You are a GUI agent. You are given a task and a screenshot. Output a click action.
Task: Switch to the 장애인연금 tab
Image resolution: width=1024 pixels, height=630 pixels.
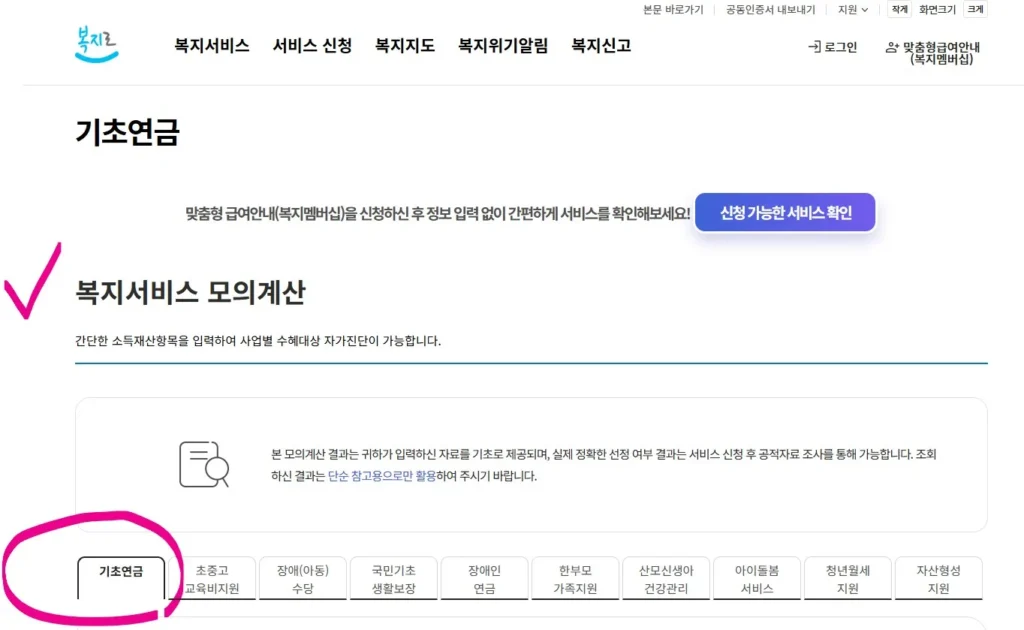click(484, 570)
